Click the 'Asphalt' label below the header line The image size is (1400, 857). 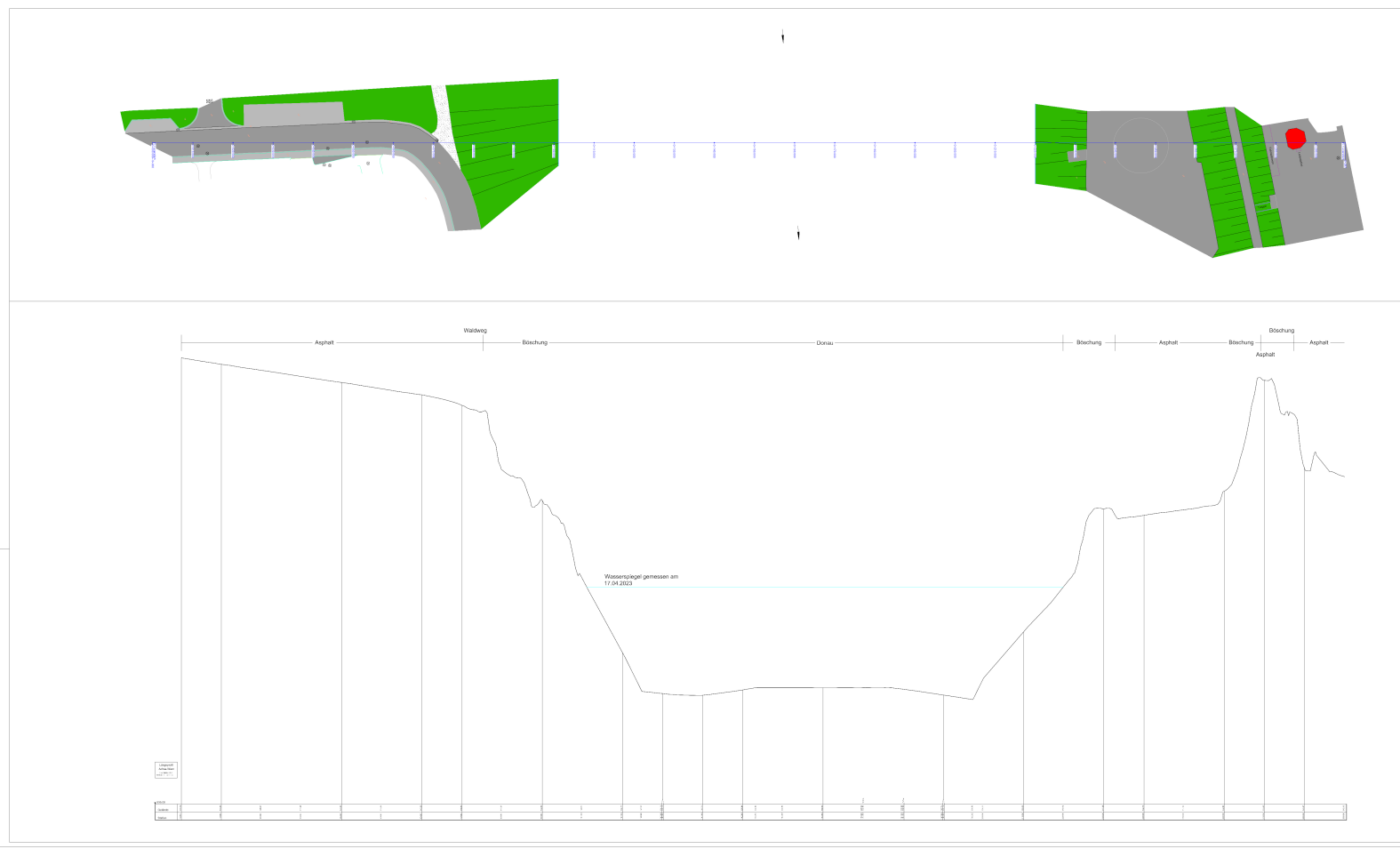coord(1265,355)
